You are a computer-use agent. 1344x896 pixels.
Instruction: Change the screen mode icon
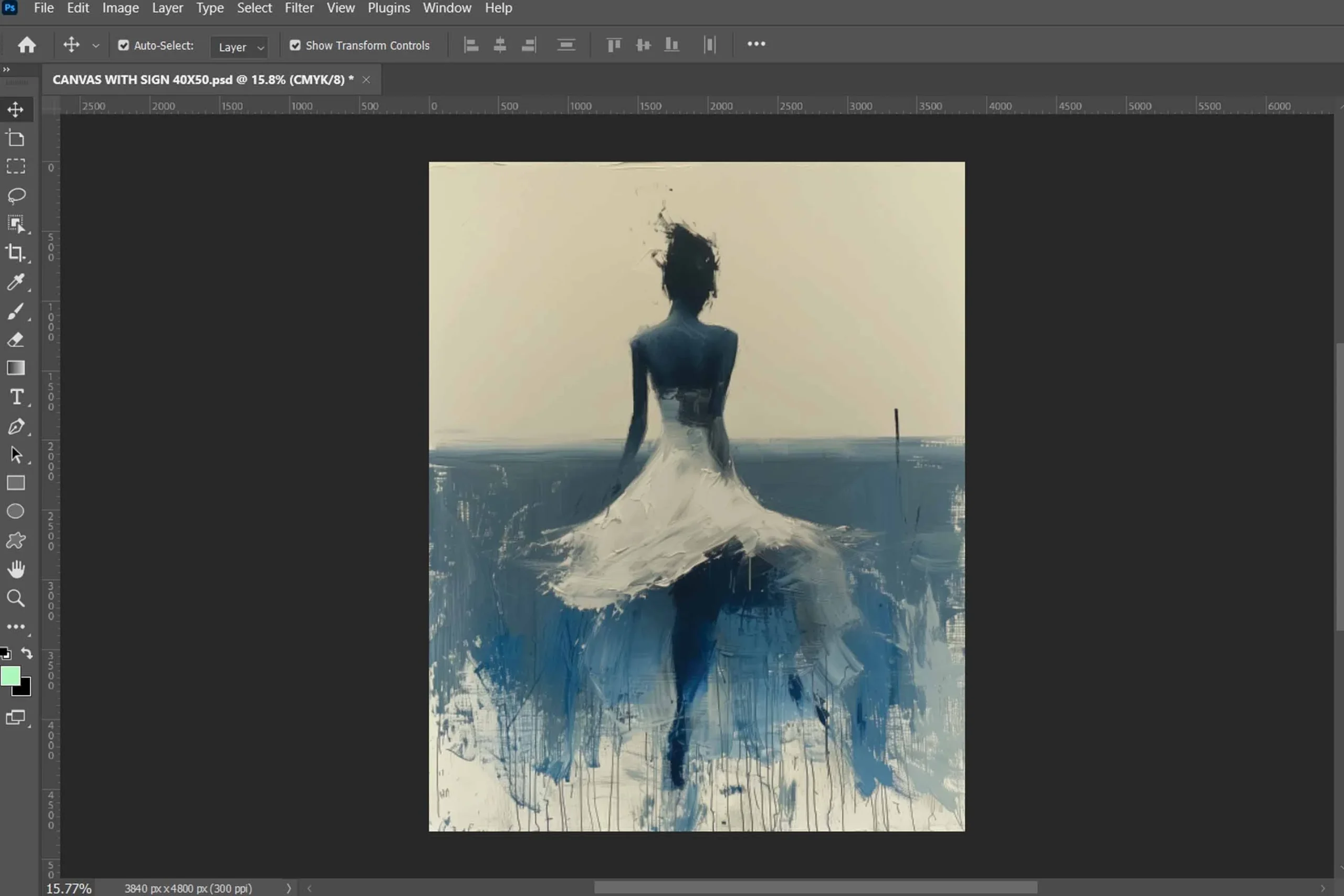(15, 718)
